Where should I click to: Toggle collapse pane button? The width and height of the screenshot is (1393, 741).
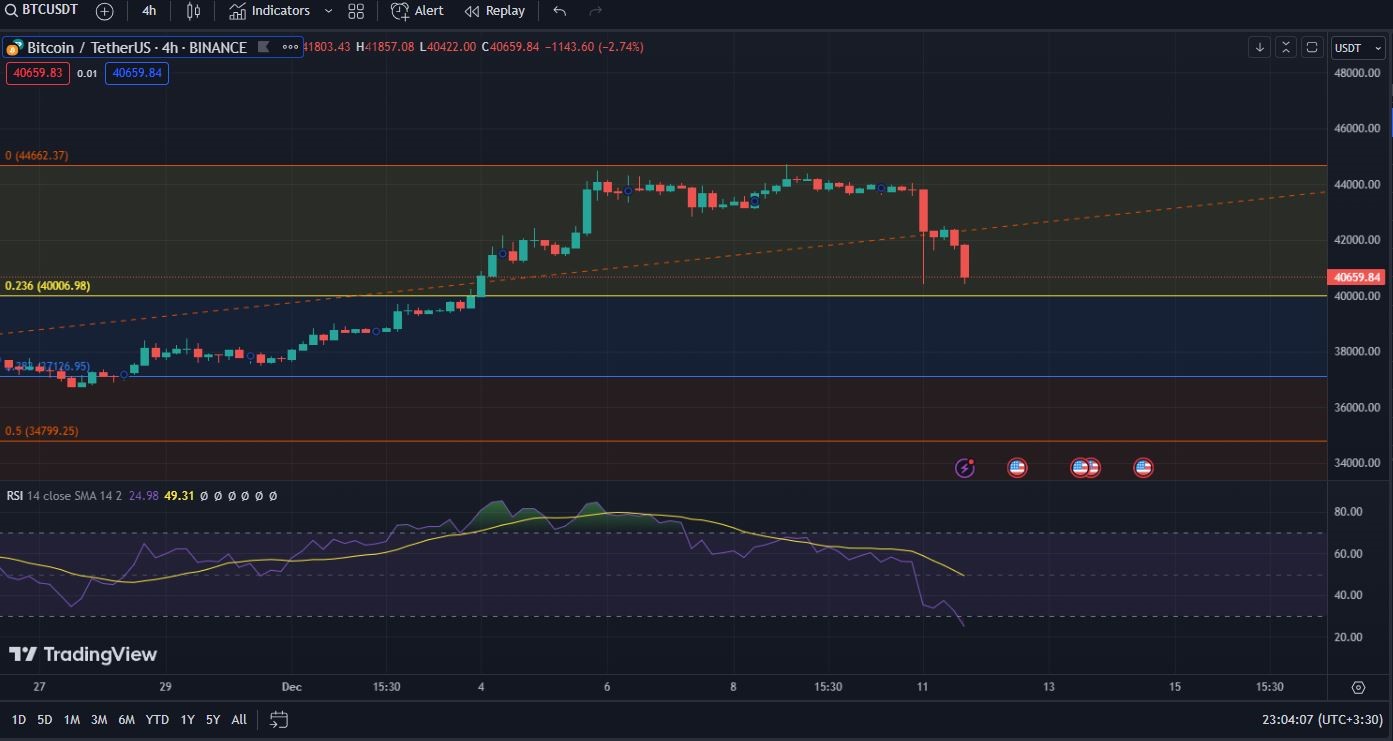(x=1286, y=47)
